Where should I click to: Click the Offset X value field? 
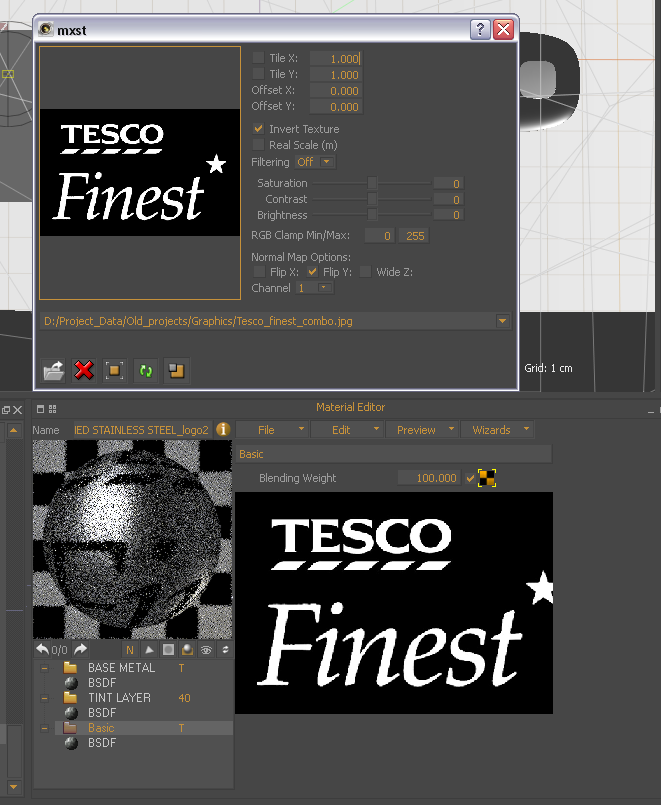pos(336,90)
